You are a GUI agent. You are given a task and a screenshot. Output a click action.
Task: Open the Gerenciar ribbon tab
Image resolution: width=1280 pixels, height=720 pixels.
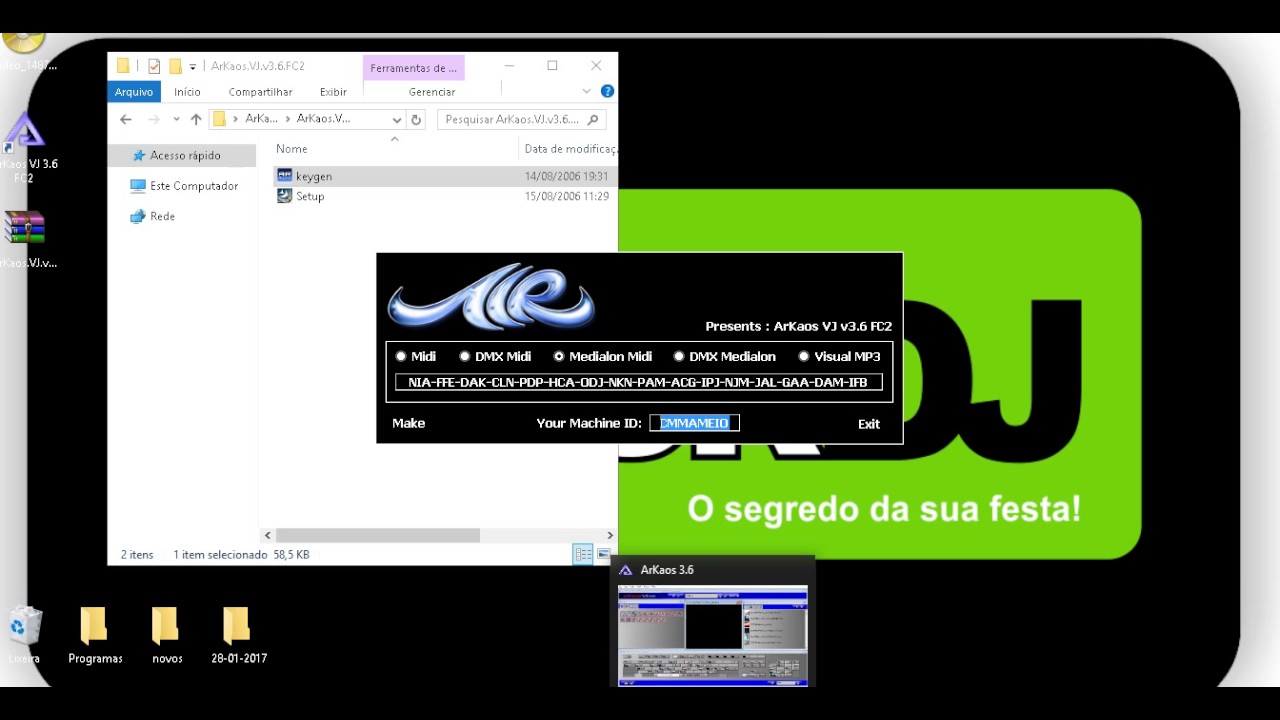coord(432,91)
